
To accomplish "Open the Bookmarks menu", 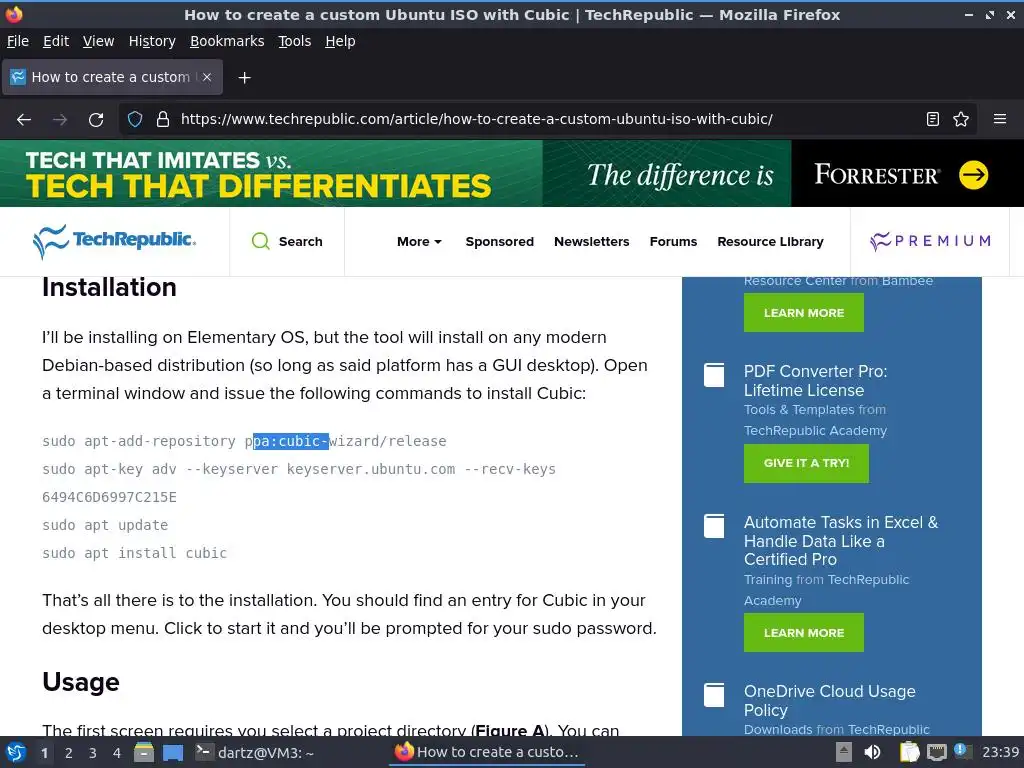I will pyautogui.click(x=227, y=41).
